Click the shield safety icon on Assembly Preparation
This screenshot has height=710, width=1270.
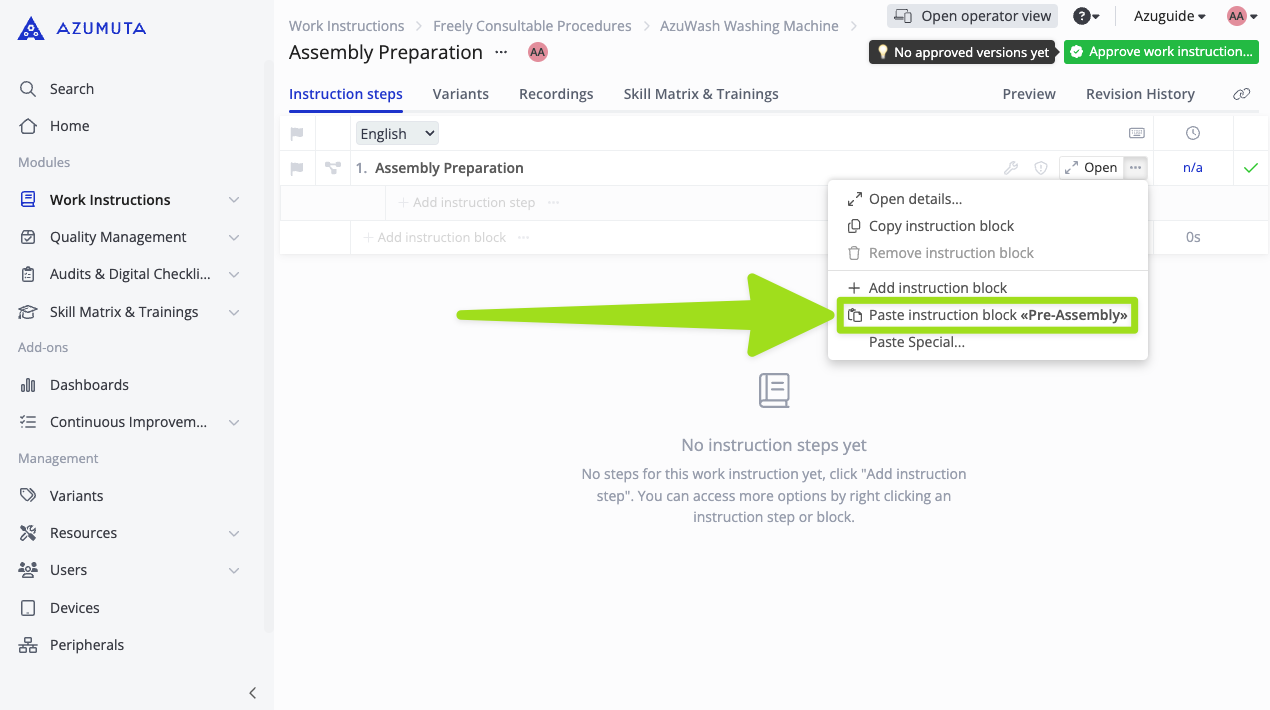point(1040,168)
